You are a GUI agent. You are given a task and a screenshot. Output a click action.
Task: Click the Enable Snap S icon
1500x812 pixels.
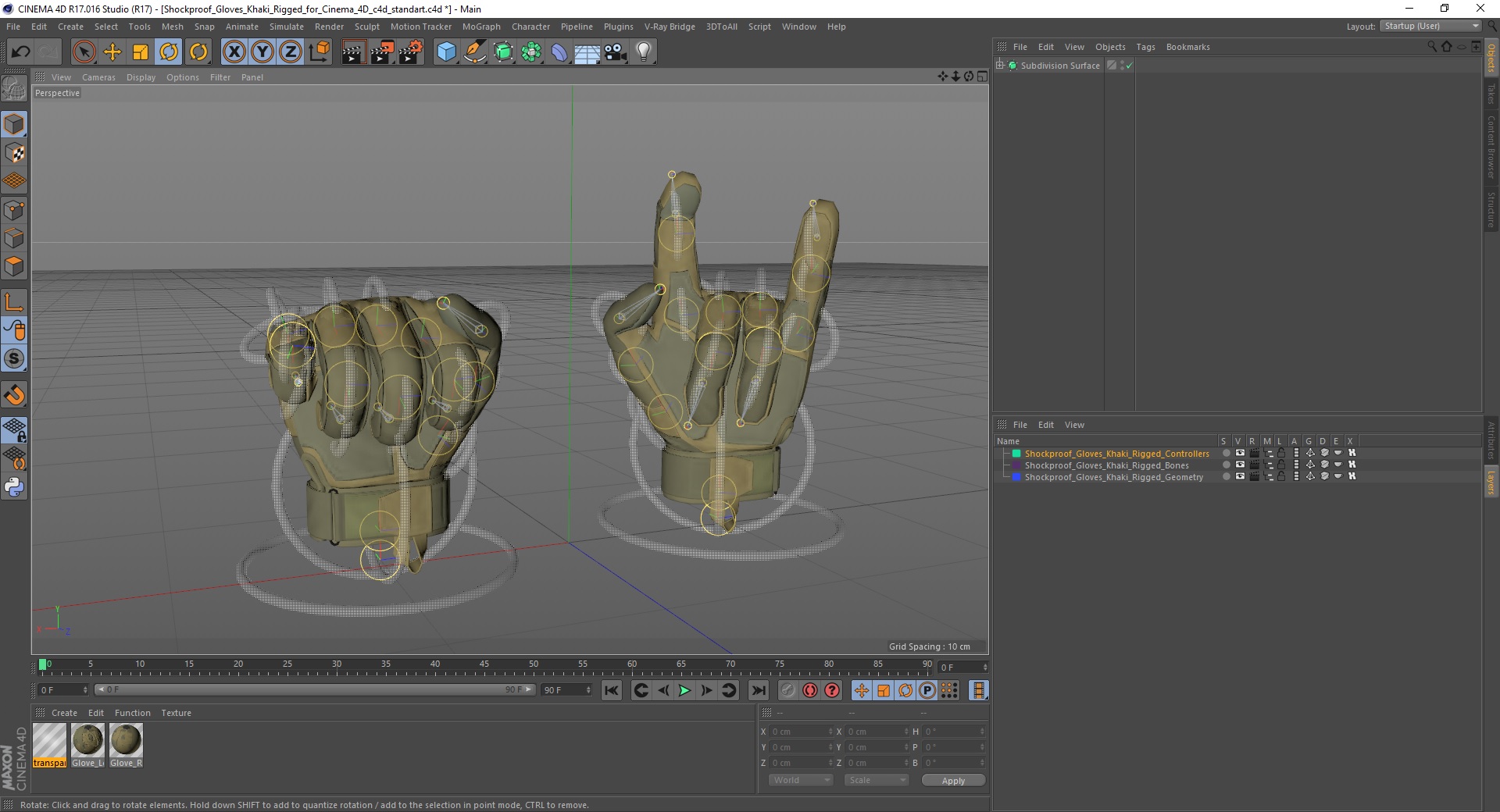point(14,359)
